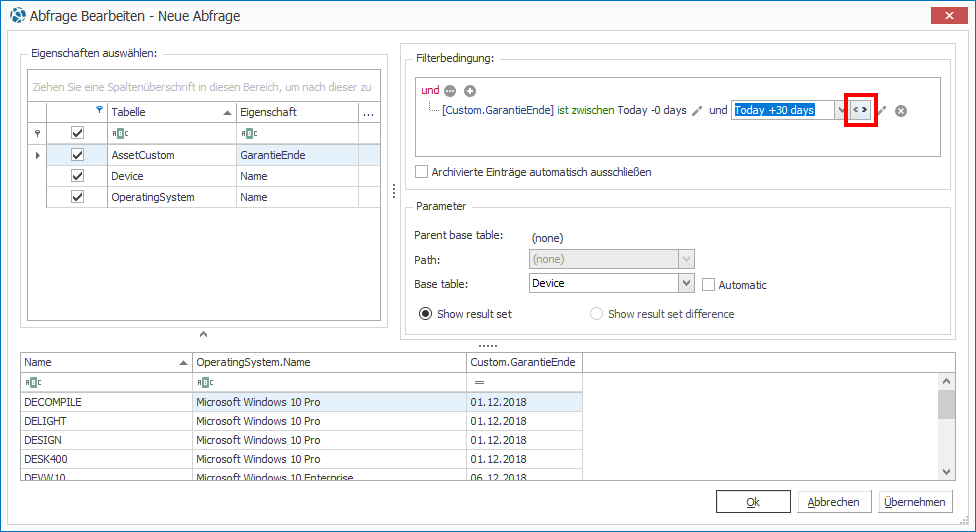
Task: Check the Automatic checkbox
Action: pos(708,284)
